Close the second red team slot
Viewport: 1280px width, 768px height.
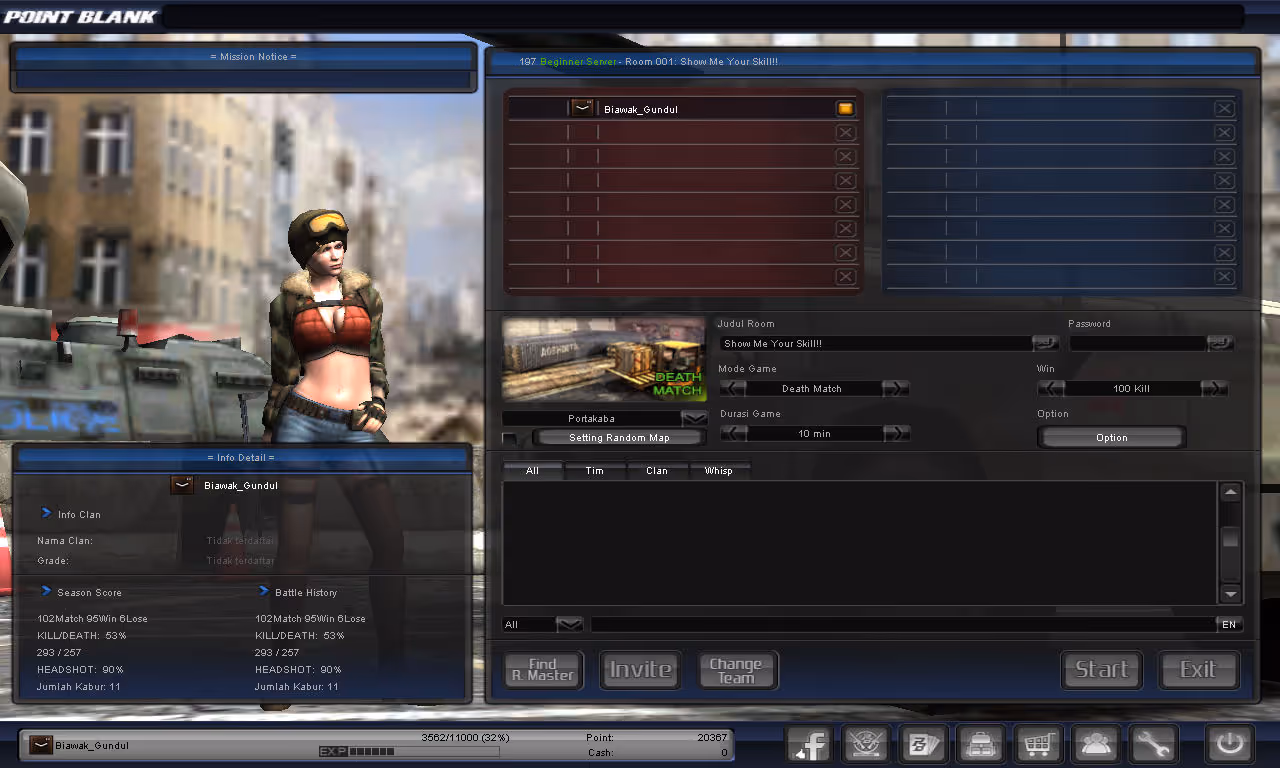[x=845, y=132]
